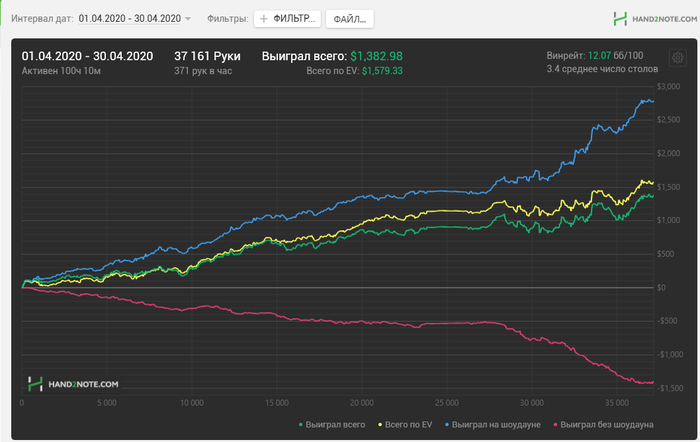
Task: Toggle the Выиграл всего legend series
Action: pyautogui.click(x=332, y=425)
